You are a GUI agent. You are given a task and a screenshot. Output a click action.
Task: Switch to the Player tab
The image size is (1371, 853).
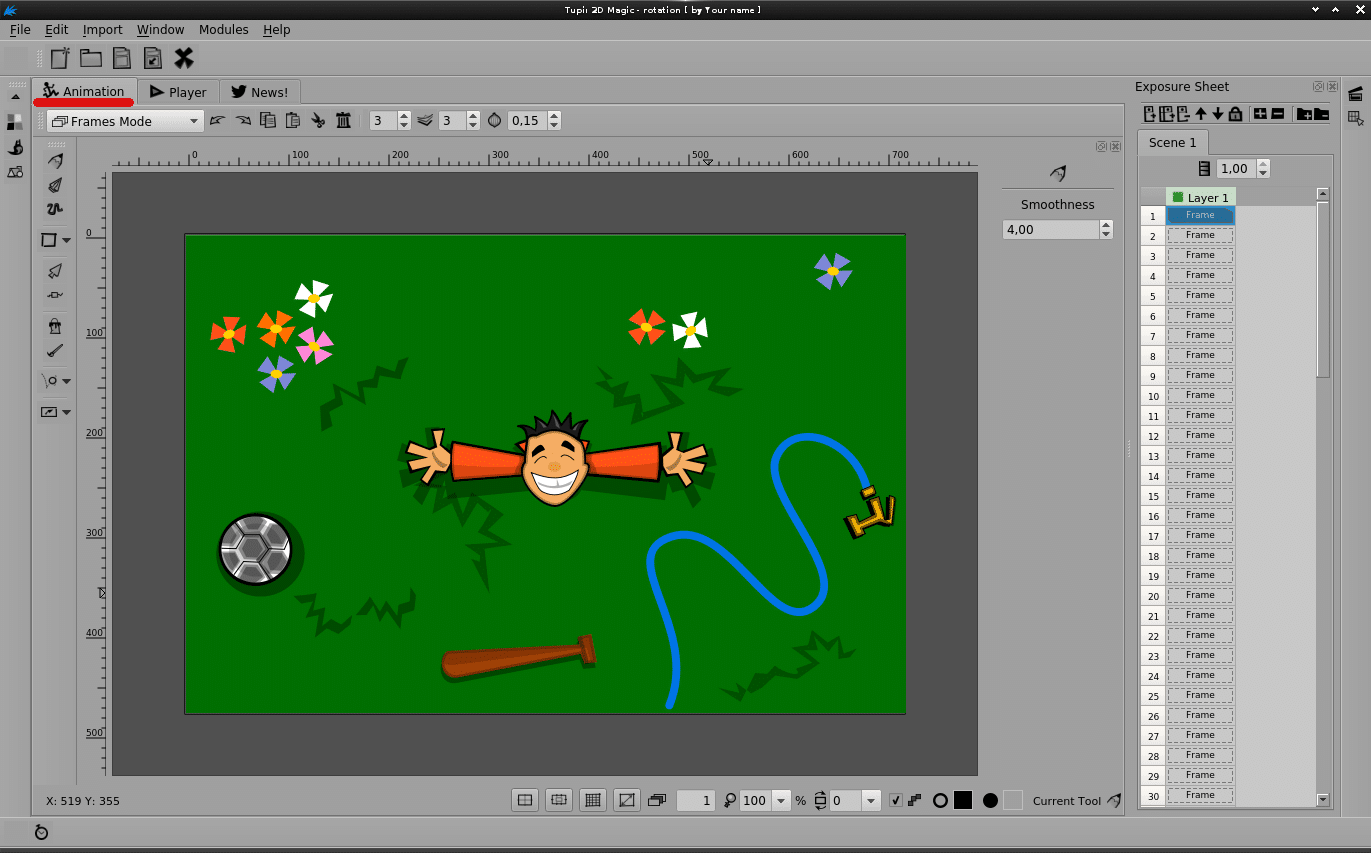(x=178, y=92)
